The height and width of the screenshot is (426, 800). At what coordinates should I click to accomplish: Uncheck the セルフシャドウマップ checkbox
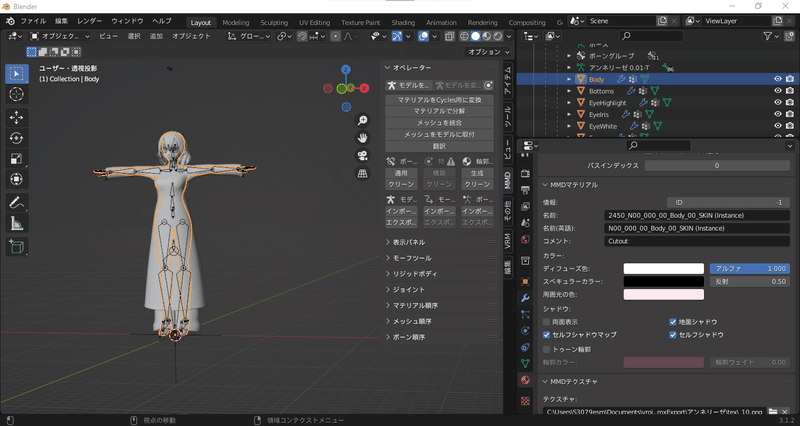(546, 335)
